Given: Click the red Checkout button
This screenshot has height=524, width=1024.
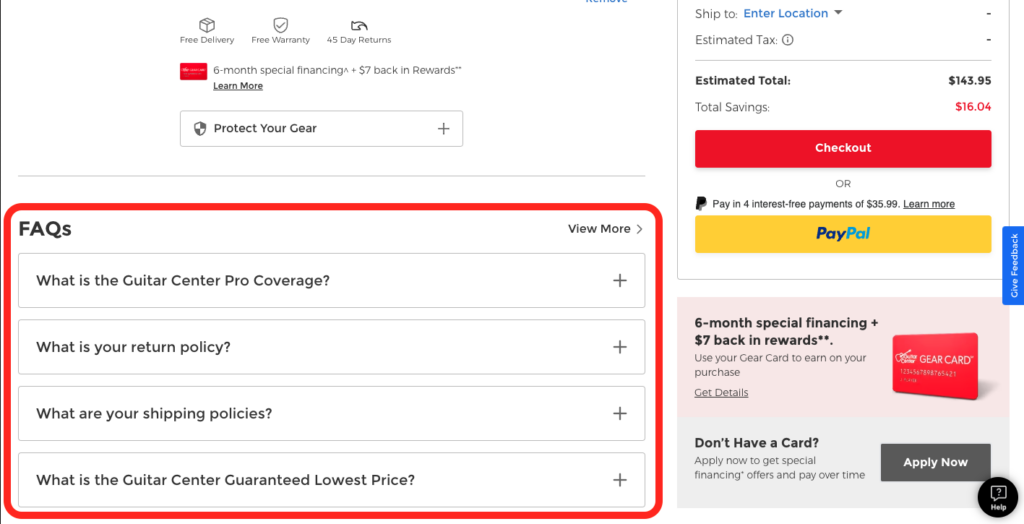Looking at the screenshot, I should click(843, 148).
